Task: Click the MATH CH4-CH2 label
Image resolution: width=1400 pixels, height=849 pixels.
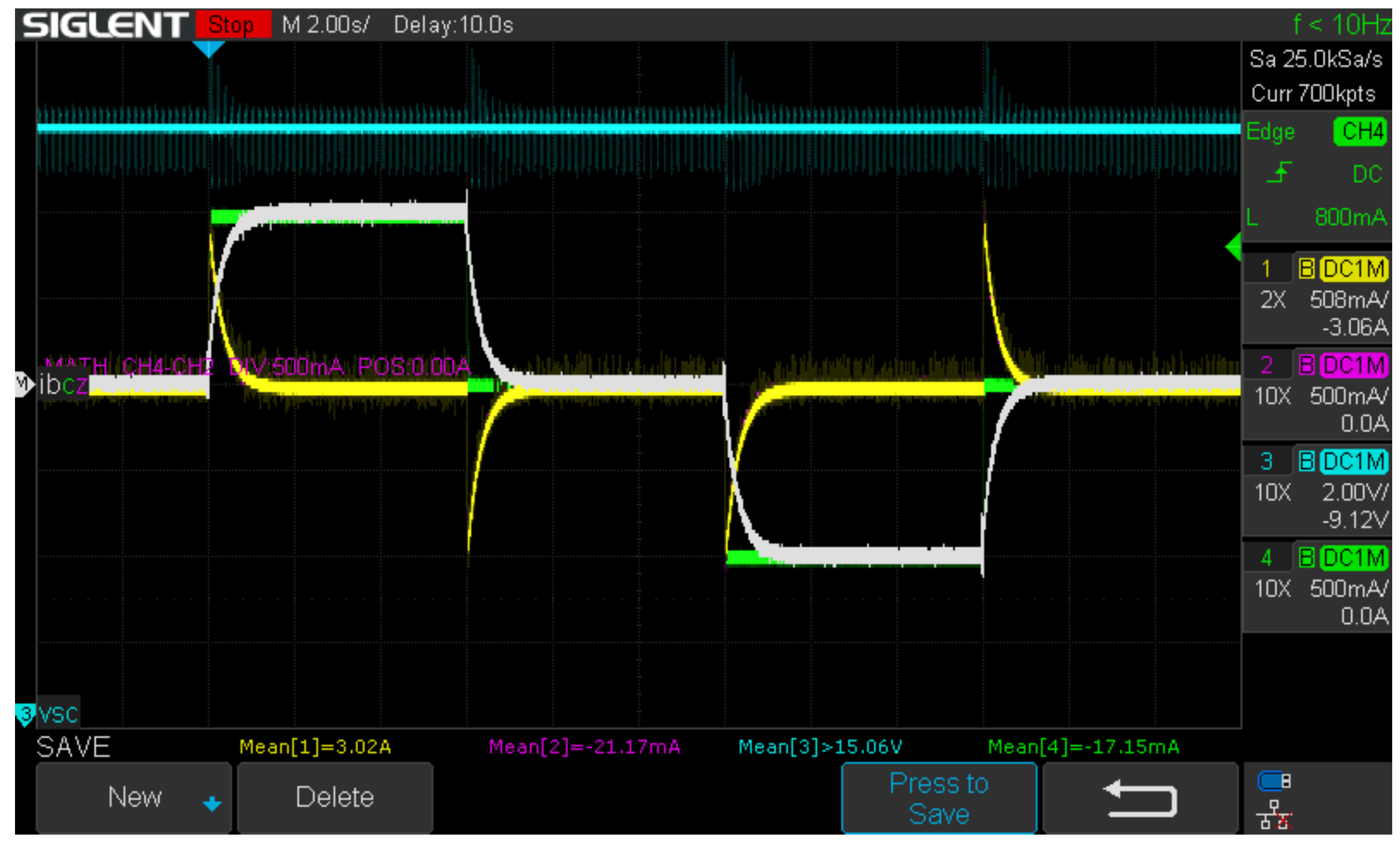Action: pyautogui.click(x=130, y=366)
